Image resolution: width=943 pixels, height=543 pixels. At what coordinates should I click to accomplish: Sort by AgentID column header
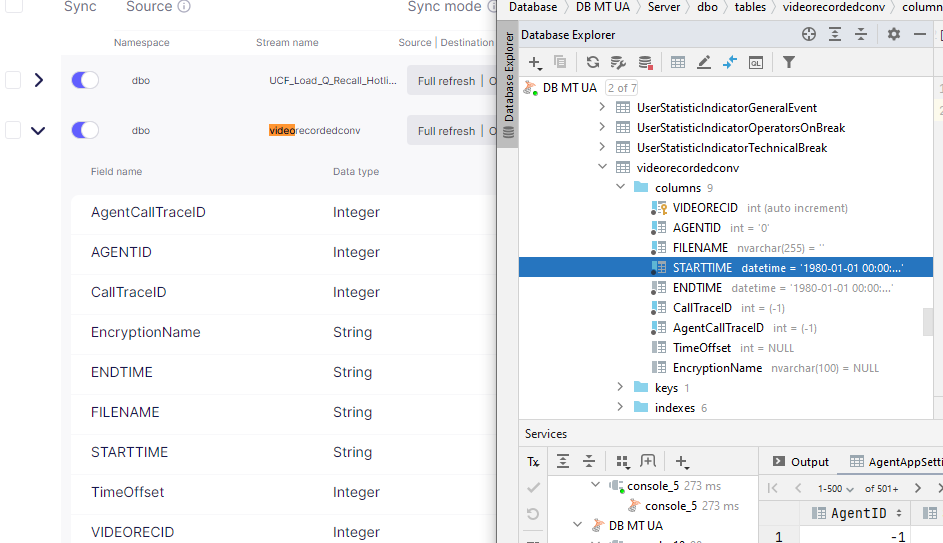pos(857,513)
